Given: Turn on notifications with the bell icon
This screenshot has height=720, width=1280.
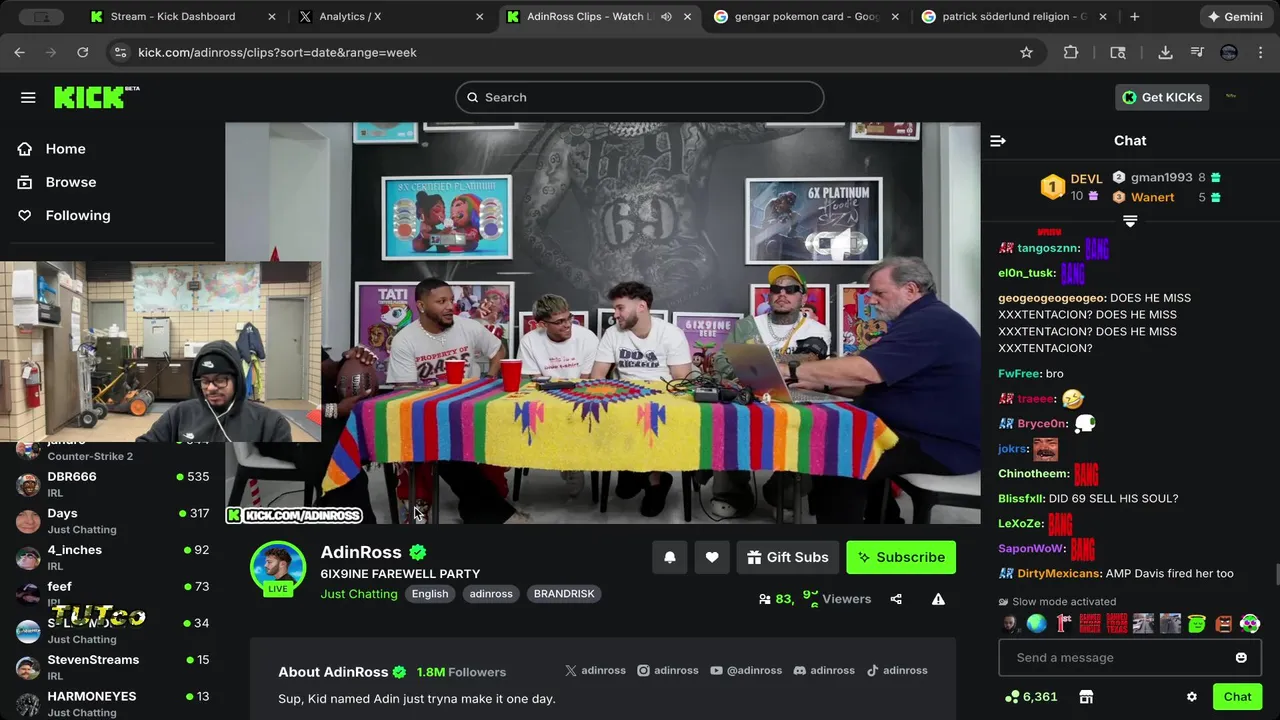Looking at the screenshot, I should point(670,557).
